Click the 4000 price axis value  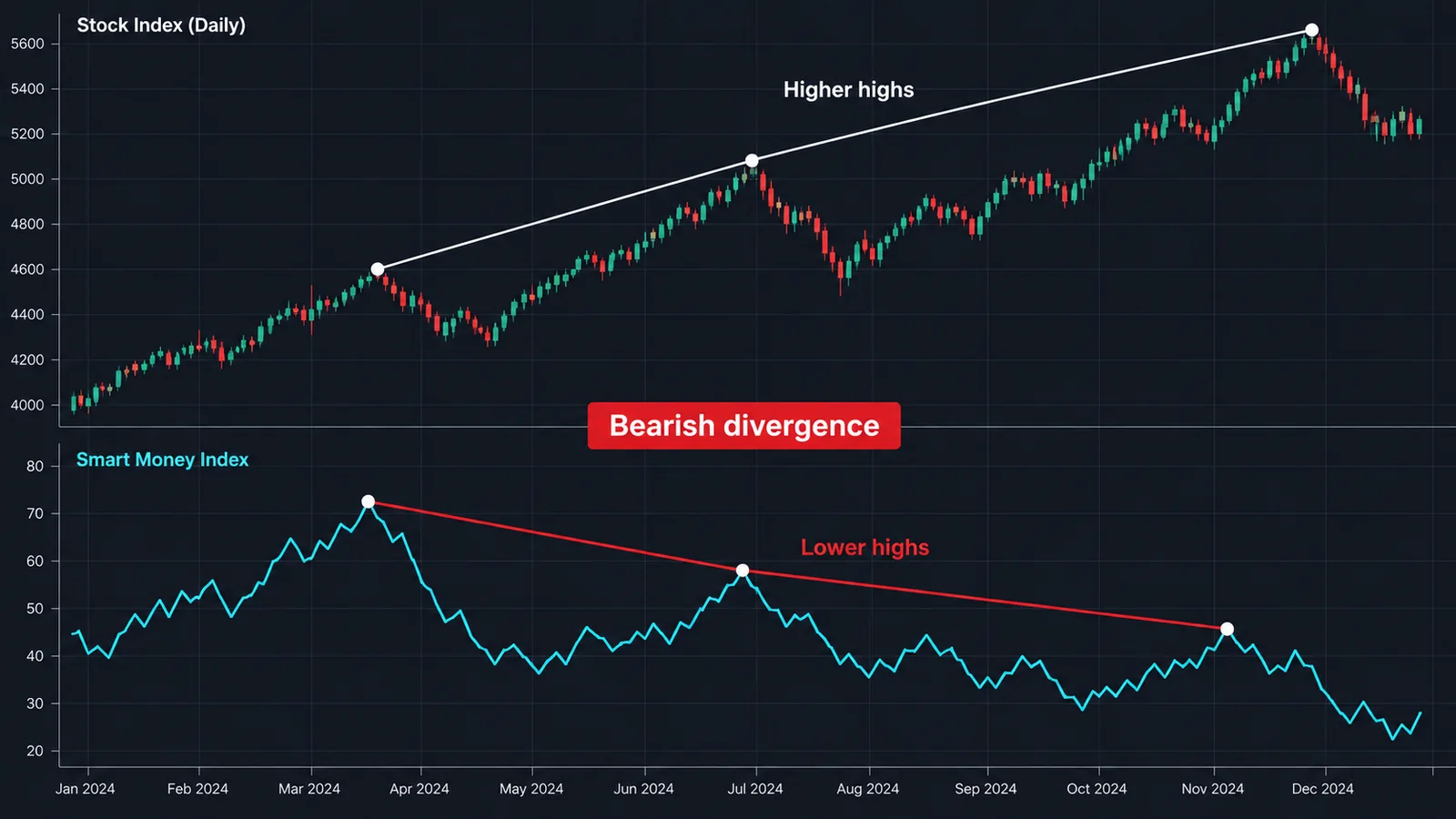tap(27, 405)
